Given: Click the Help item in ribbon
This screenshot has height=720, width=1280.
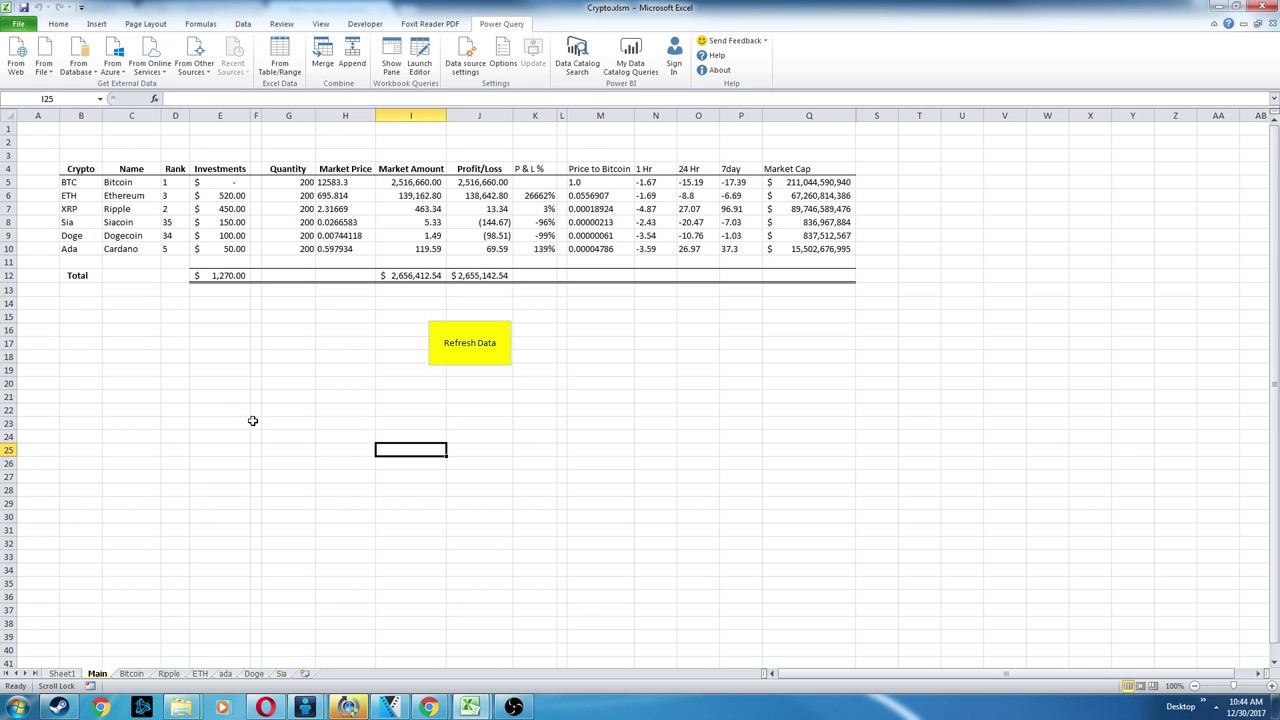Looking at the screenshot, I should pos(711,56).
